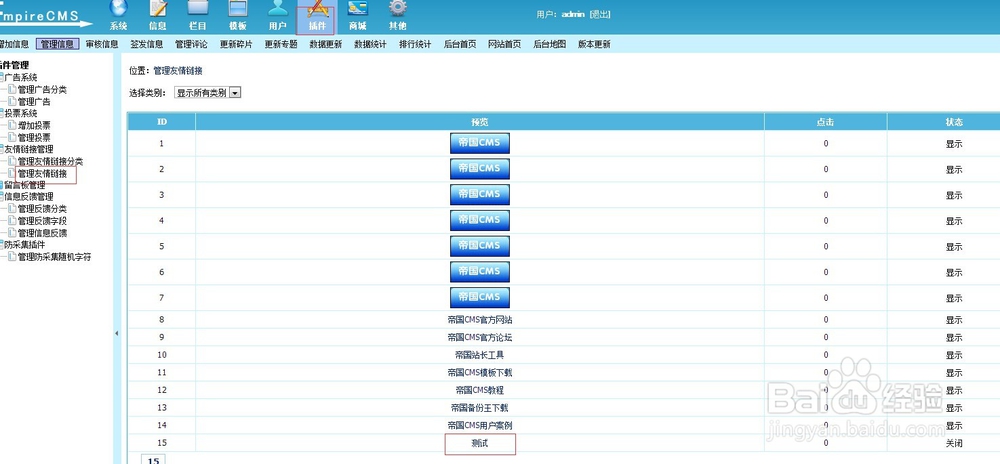Expand the 防采集插件 tree folder

[2, 244]
